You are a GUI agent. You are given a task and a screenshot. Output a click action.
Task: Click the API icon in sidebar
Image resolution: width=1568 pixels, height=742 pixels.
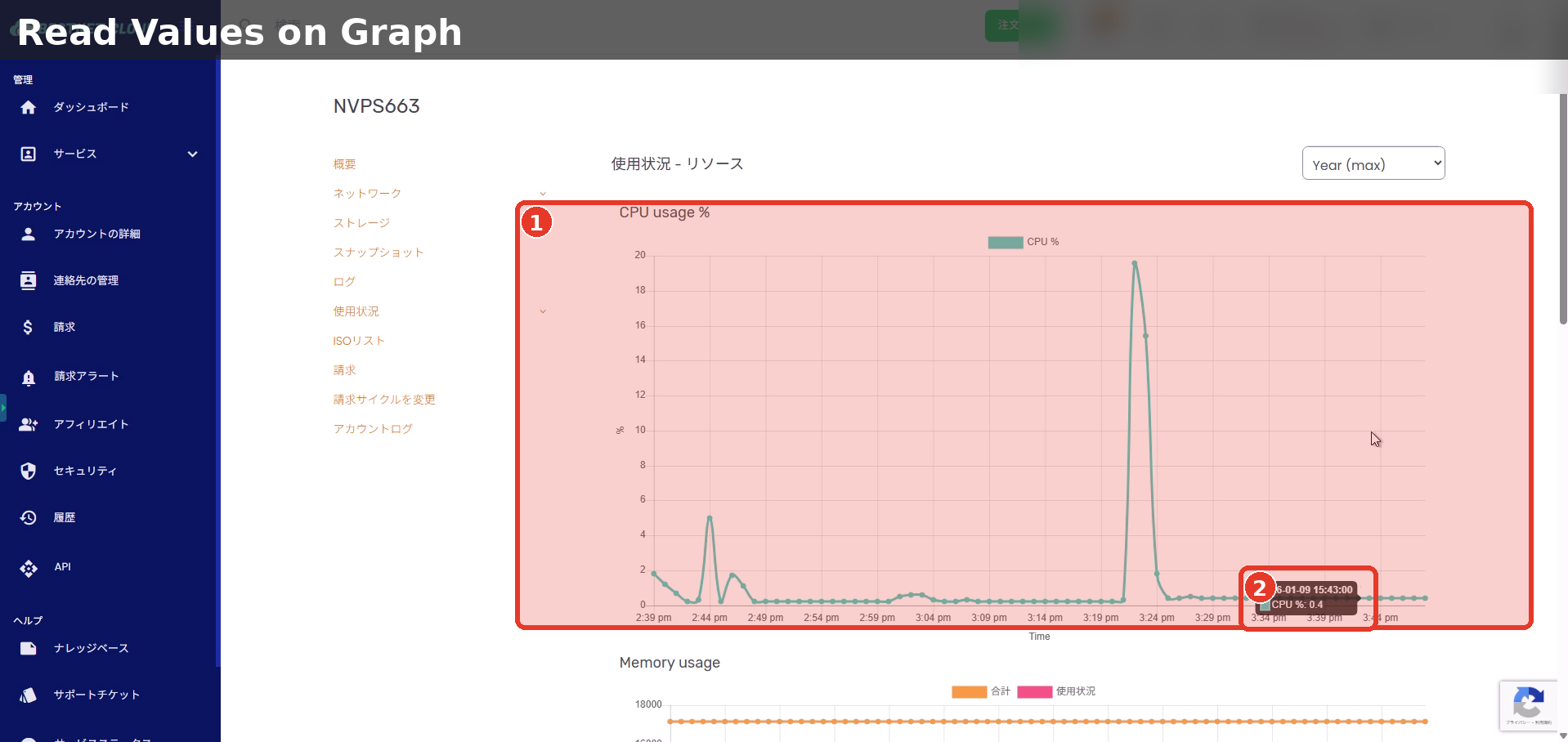pyautogui.click(x=29, y=568)
